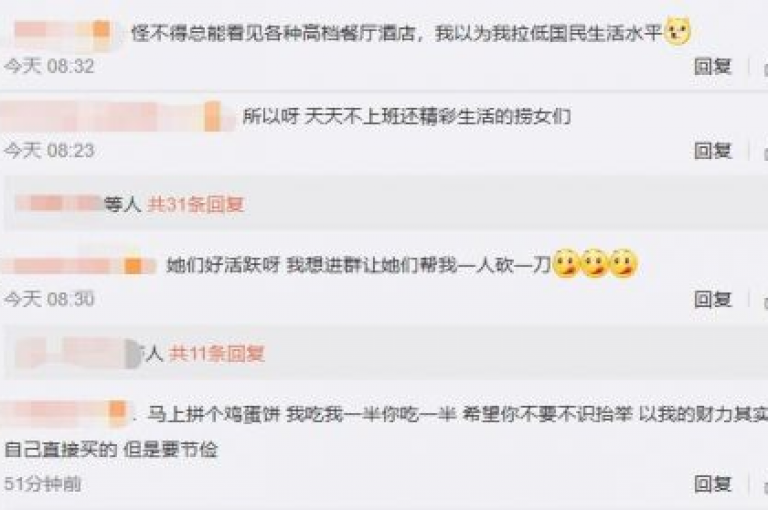Click 回复 on the 今天 08:23 comment
Screen dimensions: 768x510
(713, 150)
